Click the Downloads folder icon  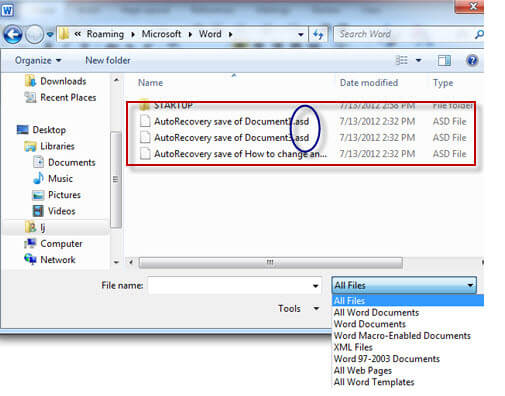(31, 81)
